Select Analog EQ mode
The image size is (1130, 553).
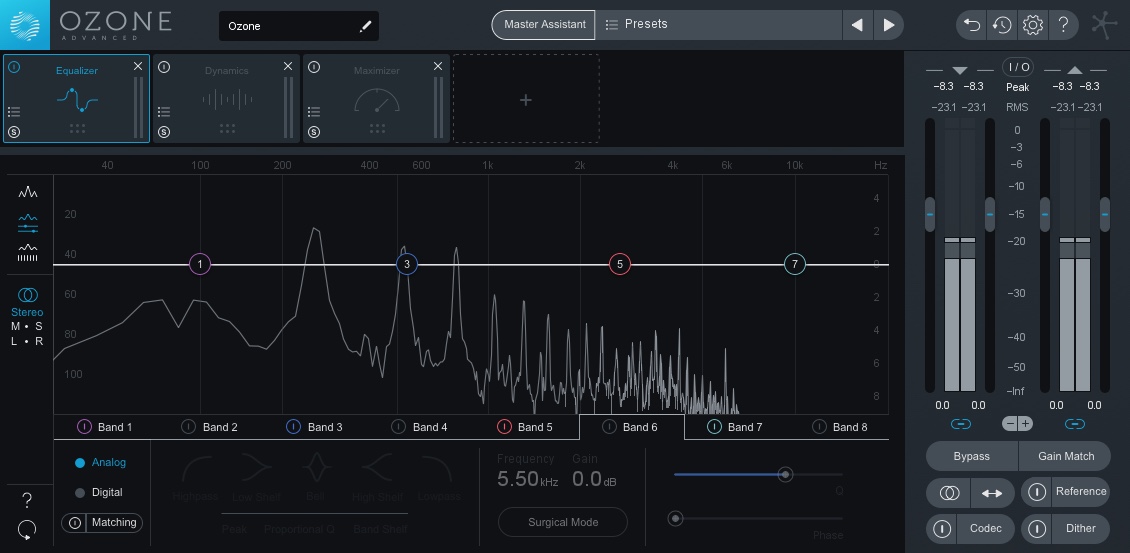100,463
